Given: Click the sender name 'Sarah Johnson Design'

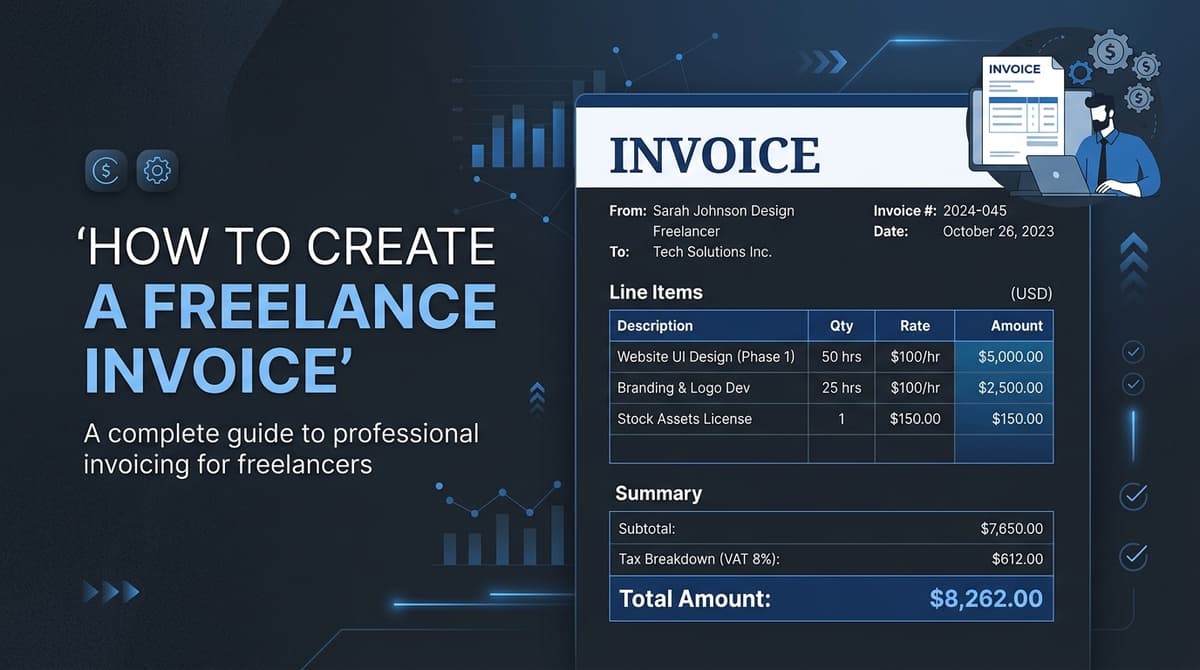Looking at the screenshot, I should (723, 211).
